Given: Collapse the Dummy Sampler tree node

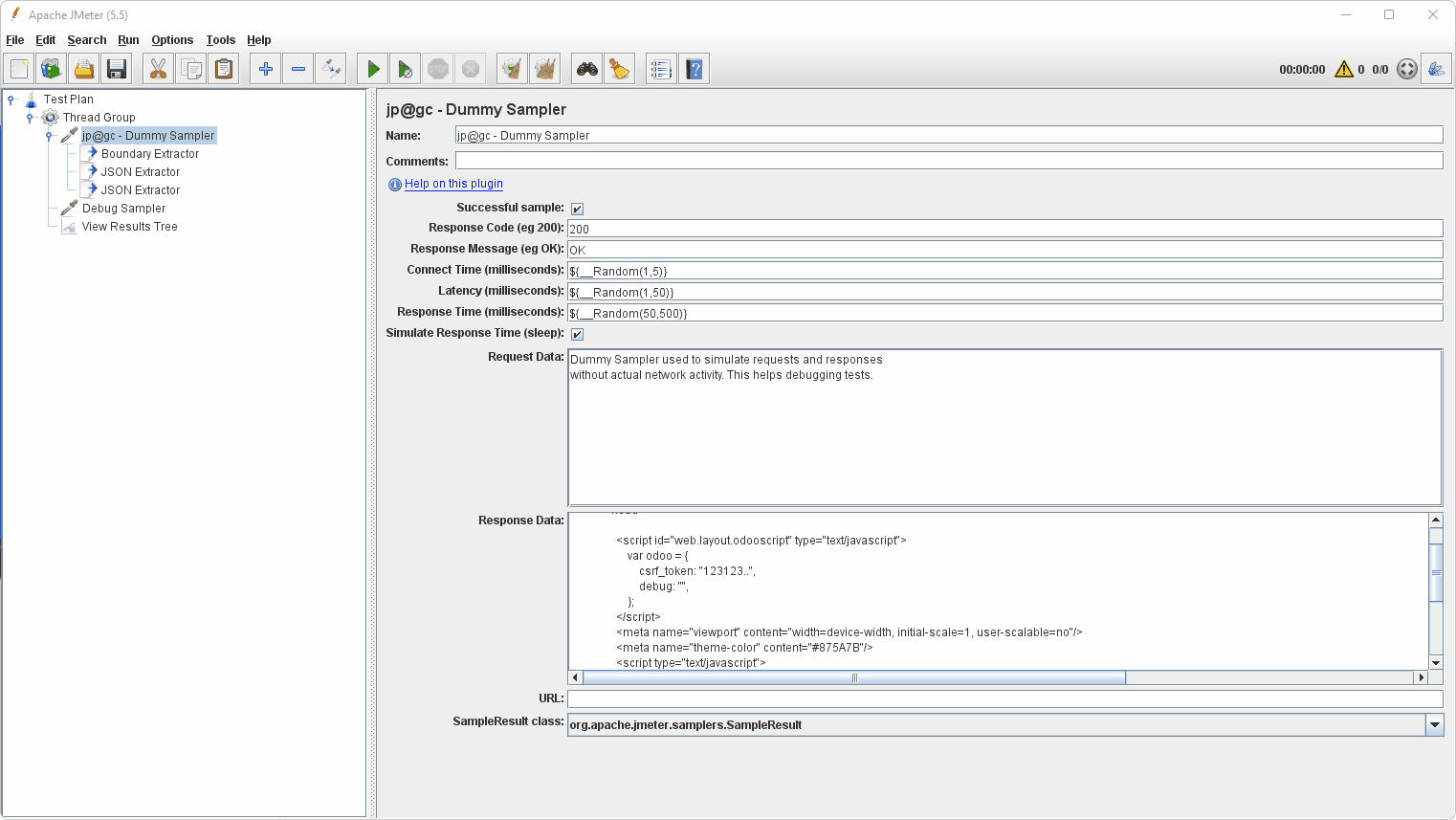Looking at the screenshot, I should click(x=49, y=136).
